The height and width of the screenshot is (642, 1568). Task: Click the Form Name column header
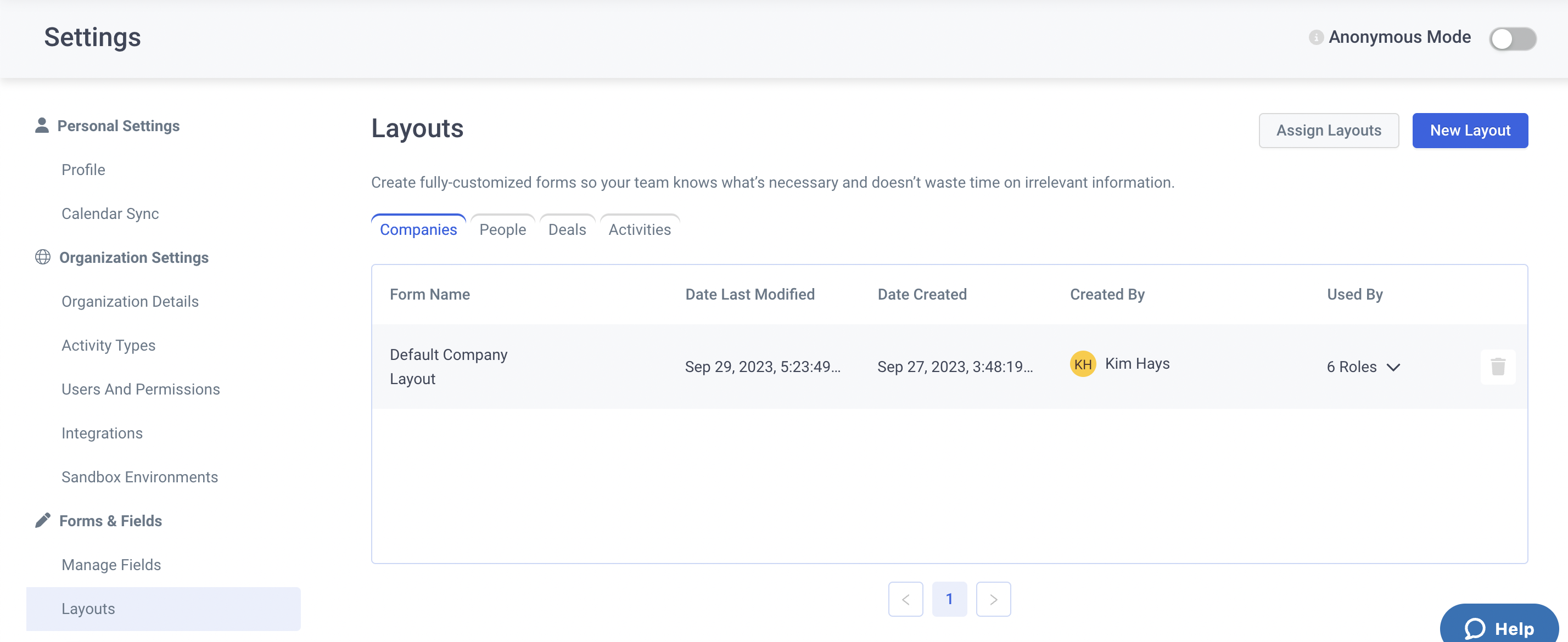coord(430,294)
